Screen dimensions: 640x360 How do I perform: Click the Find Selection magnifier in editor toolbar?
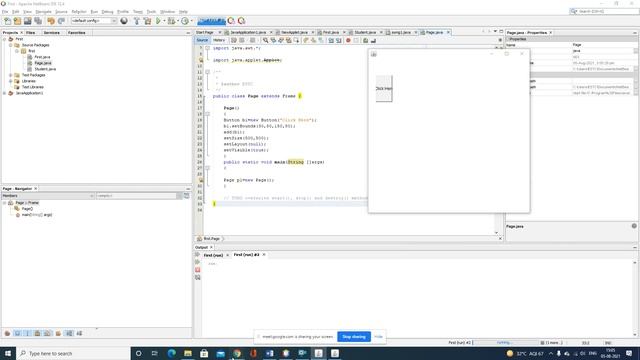pyautogui.click(x=265, y=40)
